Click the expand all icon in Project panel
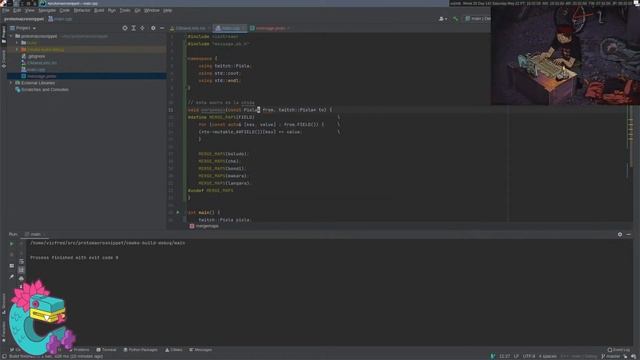Image resolution: width=640 pixels, height=360 pixels. (x=133, y=28)
